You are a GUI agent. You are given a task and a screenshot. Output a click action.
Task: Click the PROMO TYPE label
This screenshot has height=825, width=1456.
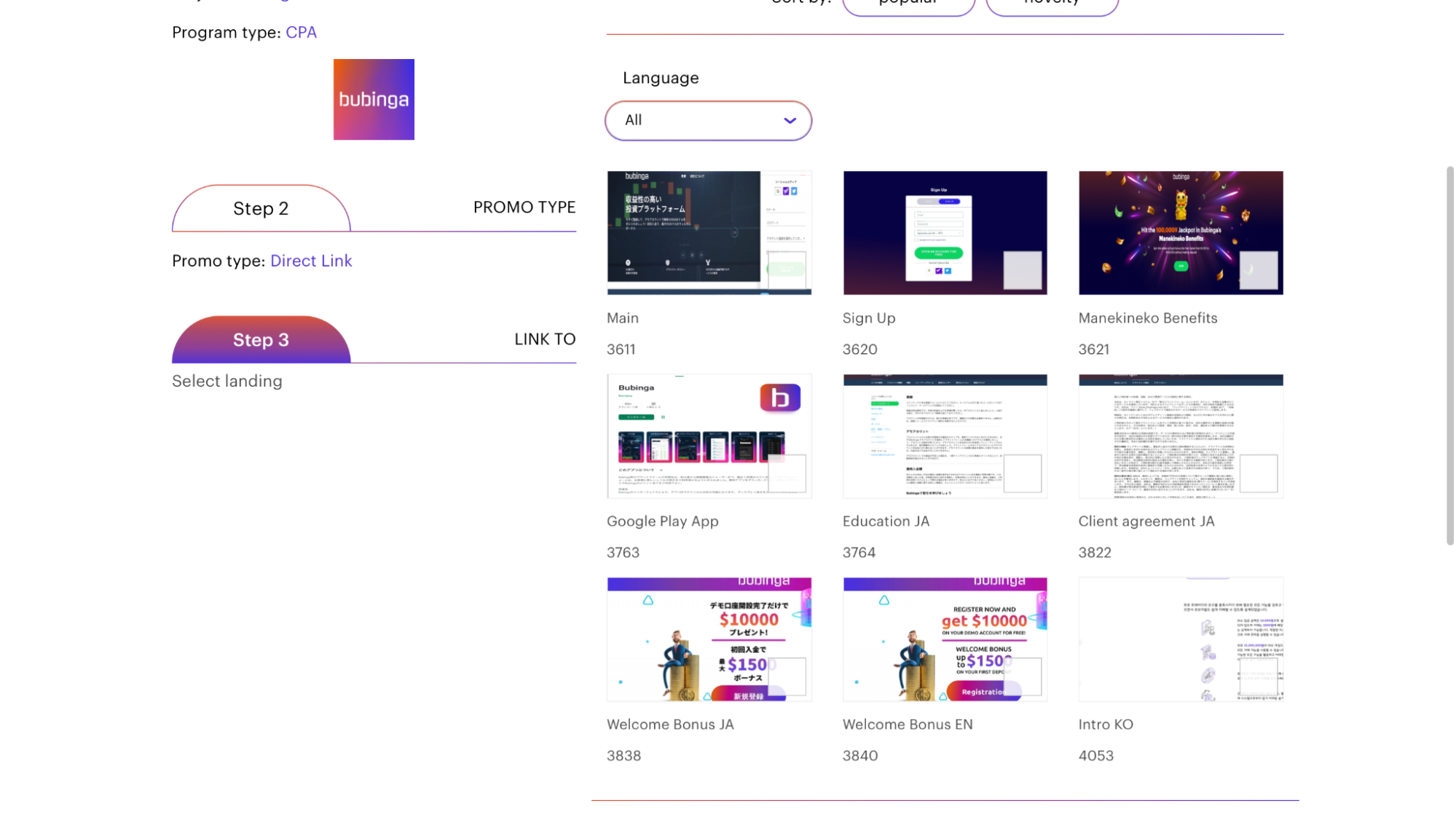pos(524,208)
